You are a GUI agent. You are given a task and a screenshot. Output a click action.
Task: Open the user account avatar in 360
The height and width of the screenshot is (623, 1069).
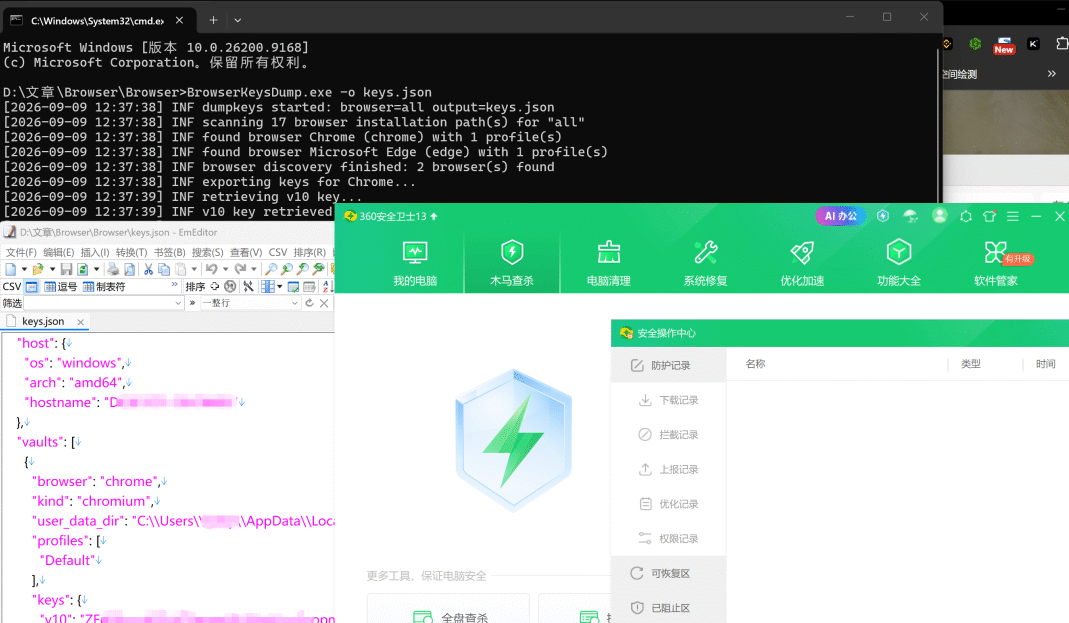(939, 216)
